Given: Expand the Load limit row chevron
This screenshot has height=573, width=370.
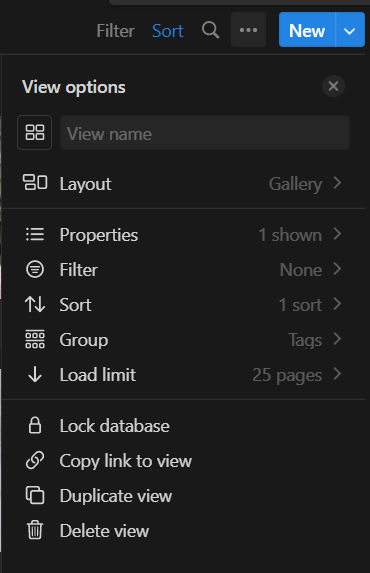Looking at the screenshot, I should [x=337, y=374].
